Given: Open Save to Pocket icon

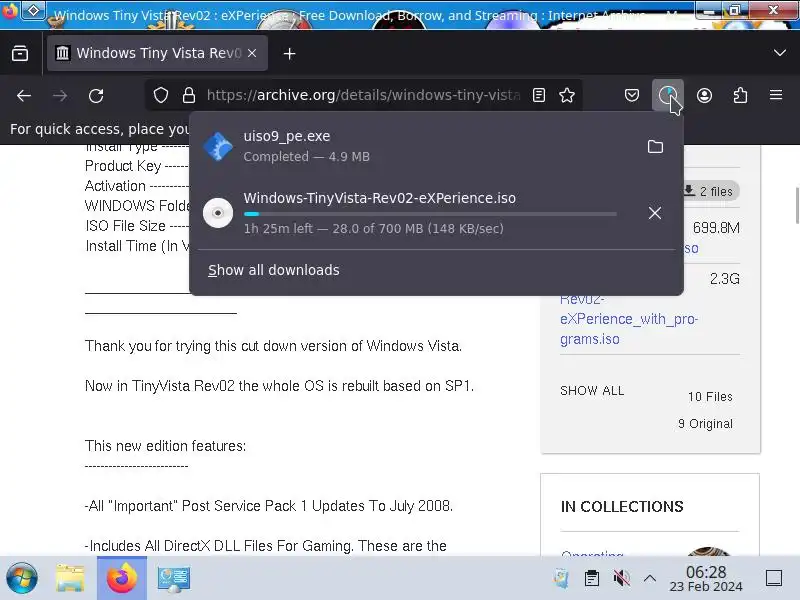Looking at the screenshot, I should tap(632, 95).
